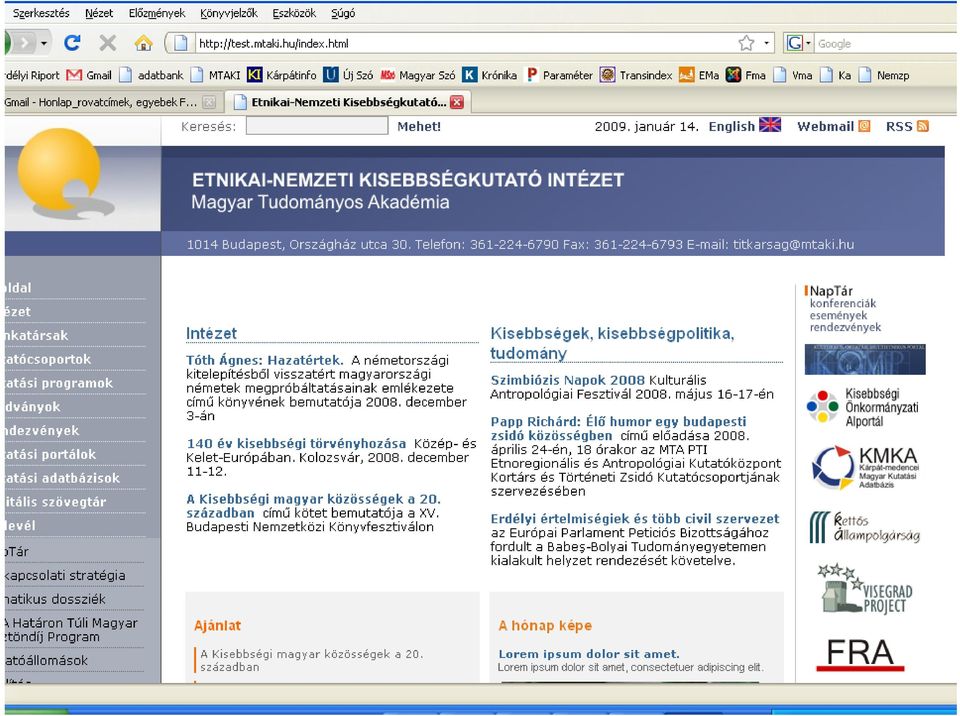960x716 pixels.
Task: Open the Szimbiózis Napok 2008 link
Action: tap(568, 380)
